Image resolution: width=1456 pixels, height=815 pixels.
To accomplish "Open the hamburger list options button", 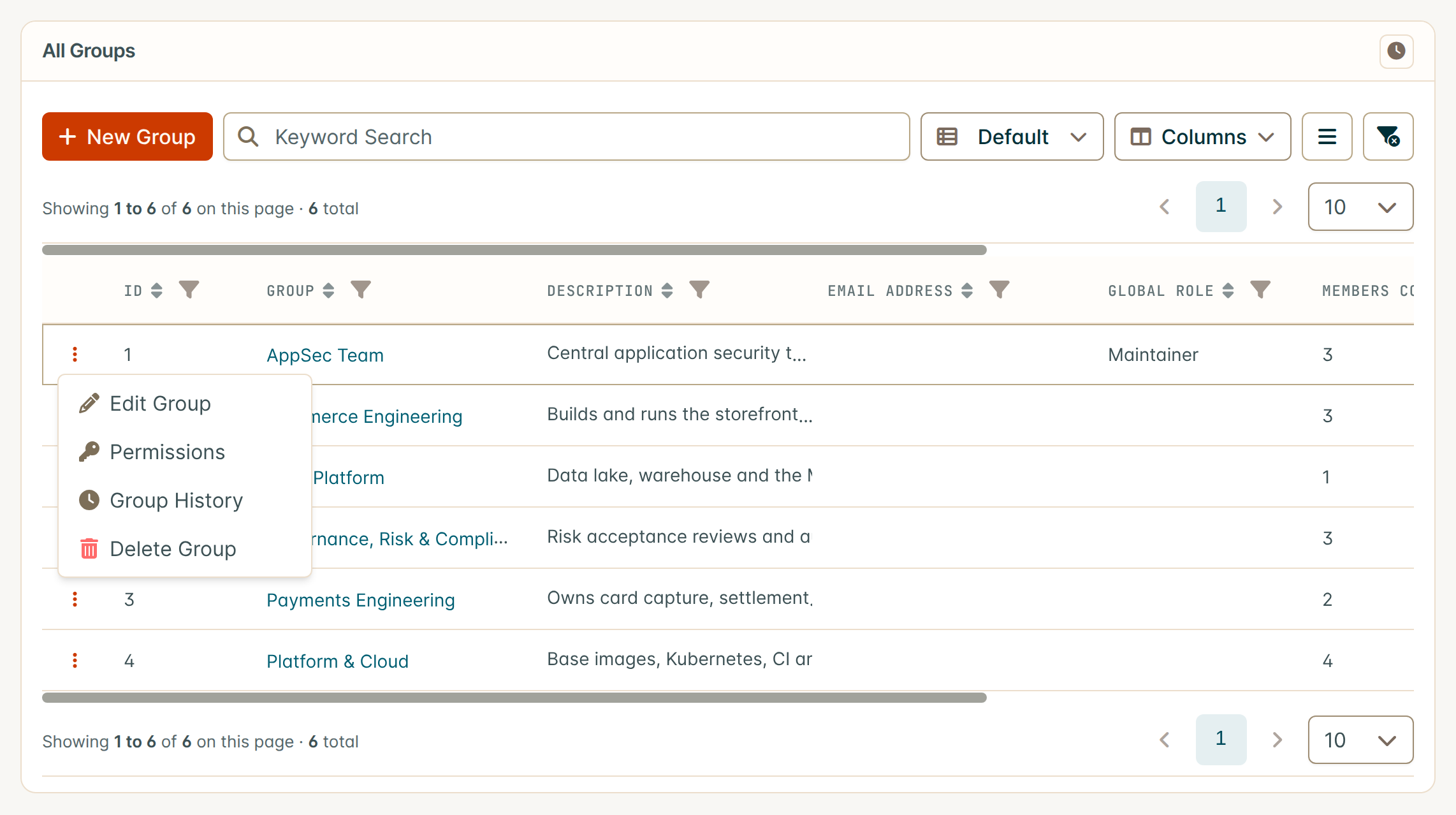I will click(x=1327, y=136).
